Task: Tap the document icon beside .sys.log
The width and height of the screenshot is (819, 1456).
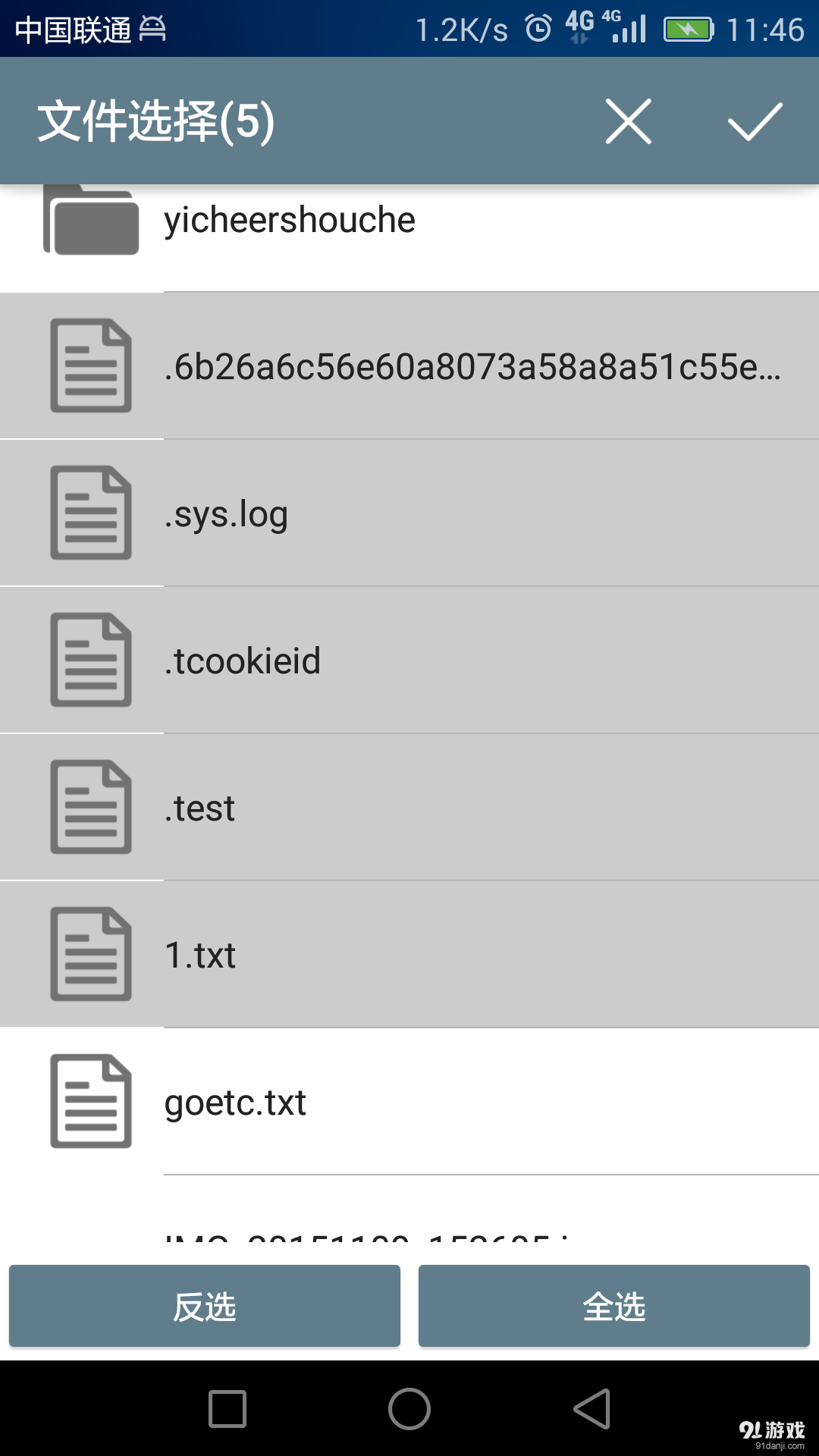Action: pos(91,513)
